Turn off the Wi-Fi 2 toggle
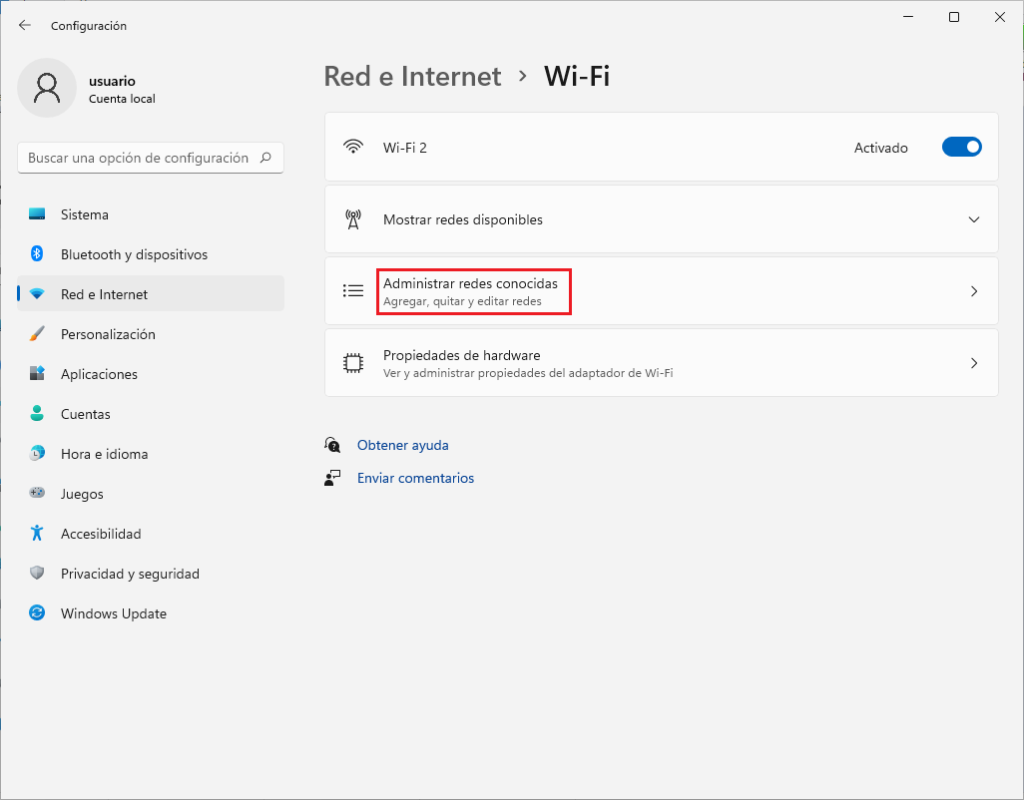This screenshot has height=800, width=1024. point(961,147)
